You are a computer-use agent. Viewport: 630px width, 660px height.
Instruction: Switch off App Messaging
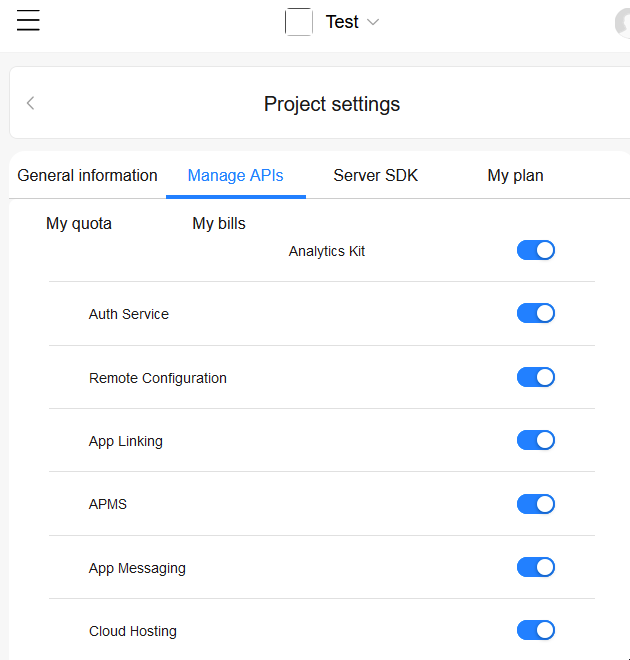pyautogui.click(x=536, y=567)
